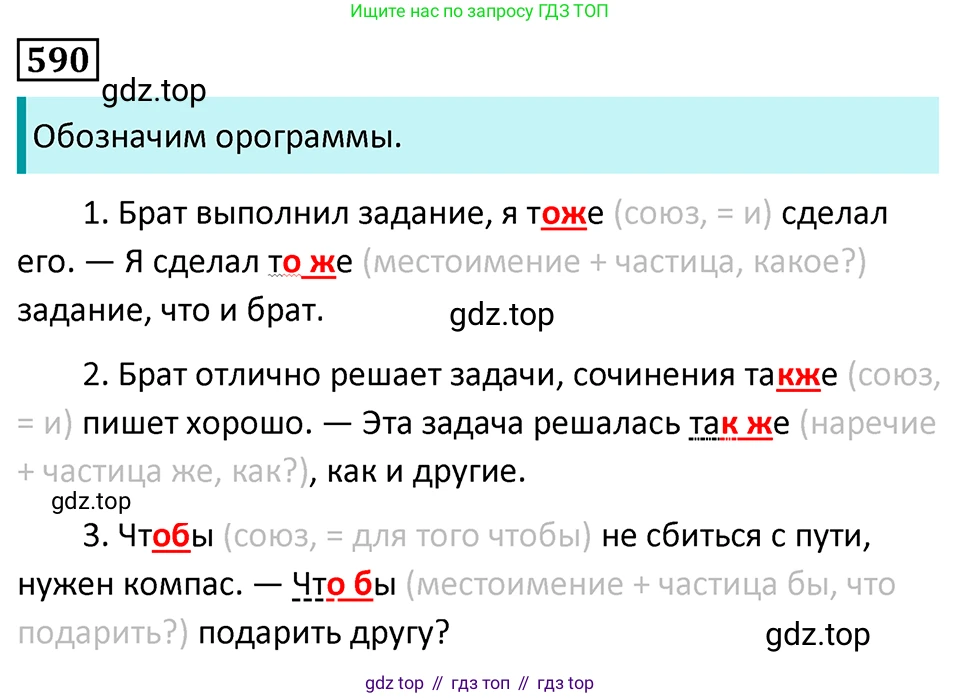Select the gray note '(союз, = для того чтобы)'
This screenshot has width=960, height=698.
(409, 537)
